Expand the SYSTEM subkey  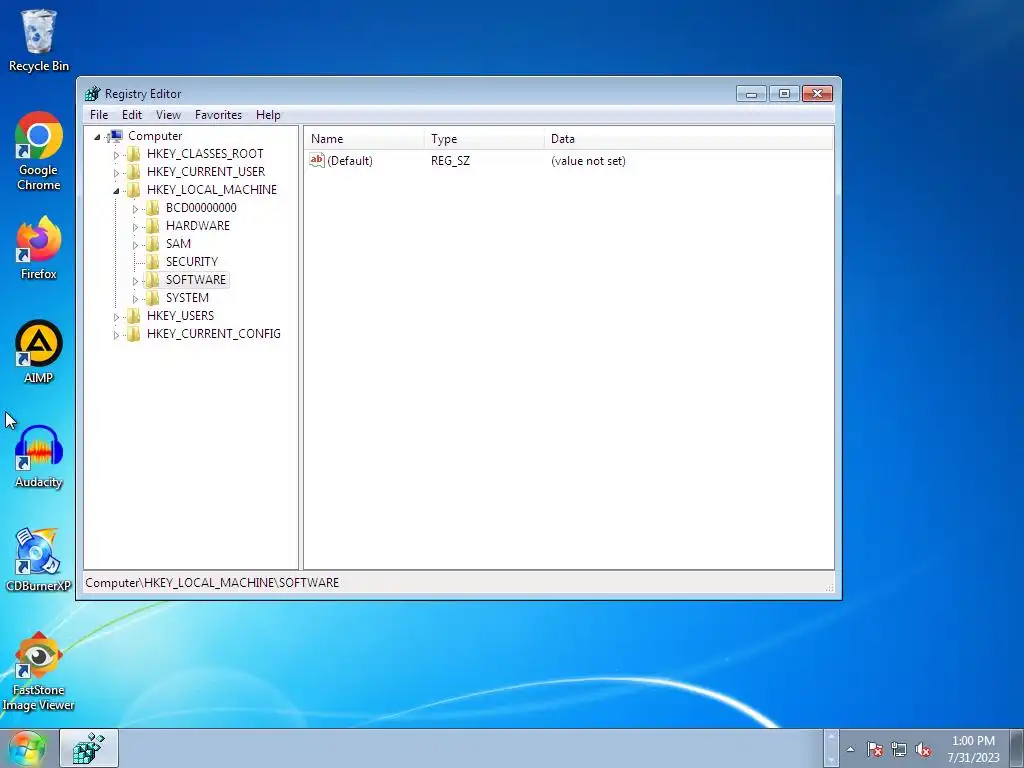click(x=135, y=298)
